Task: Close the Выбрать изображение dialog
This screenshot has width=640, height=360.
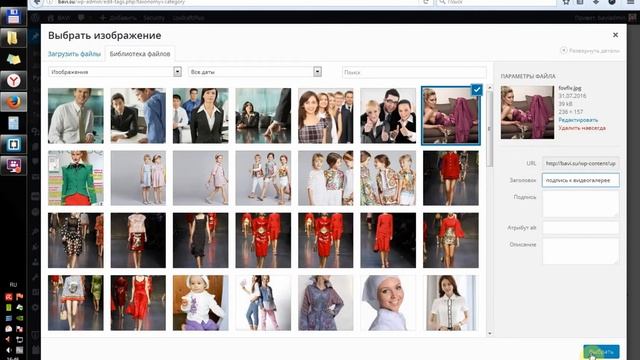Action: [615, 35]
